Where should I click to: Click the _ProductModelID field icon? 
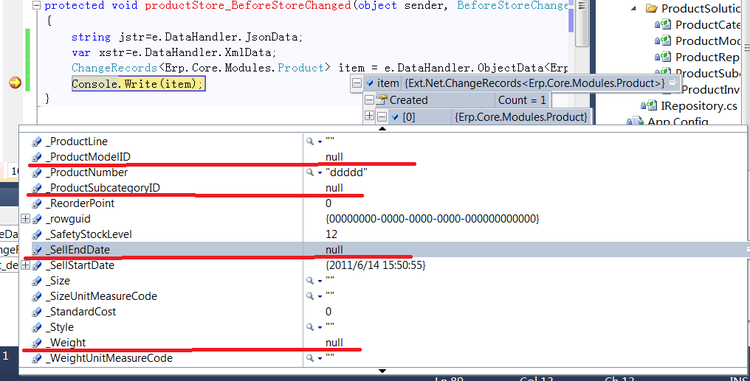[x=37, y=157]
